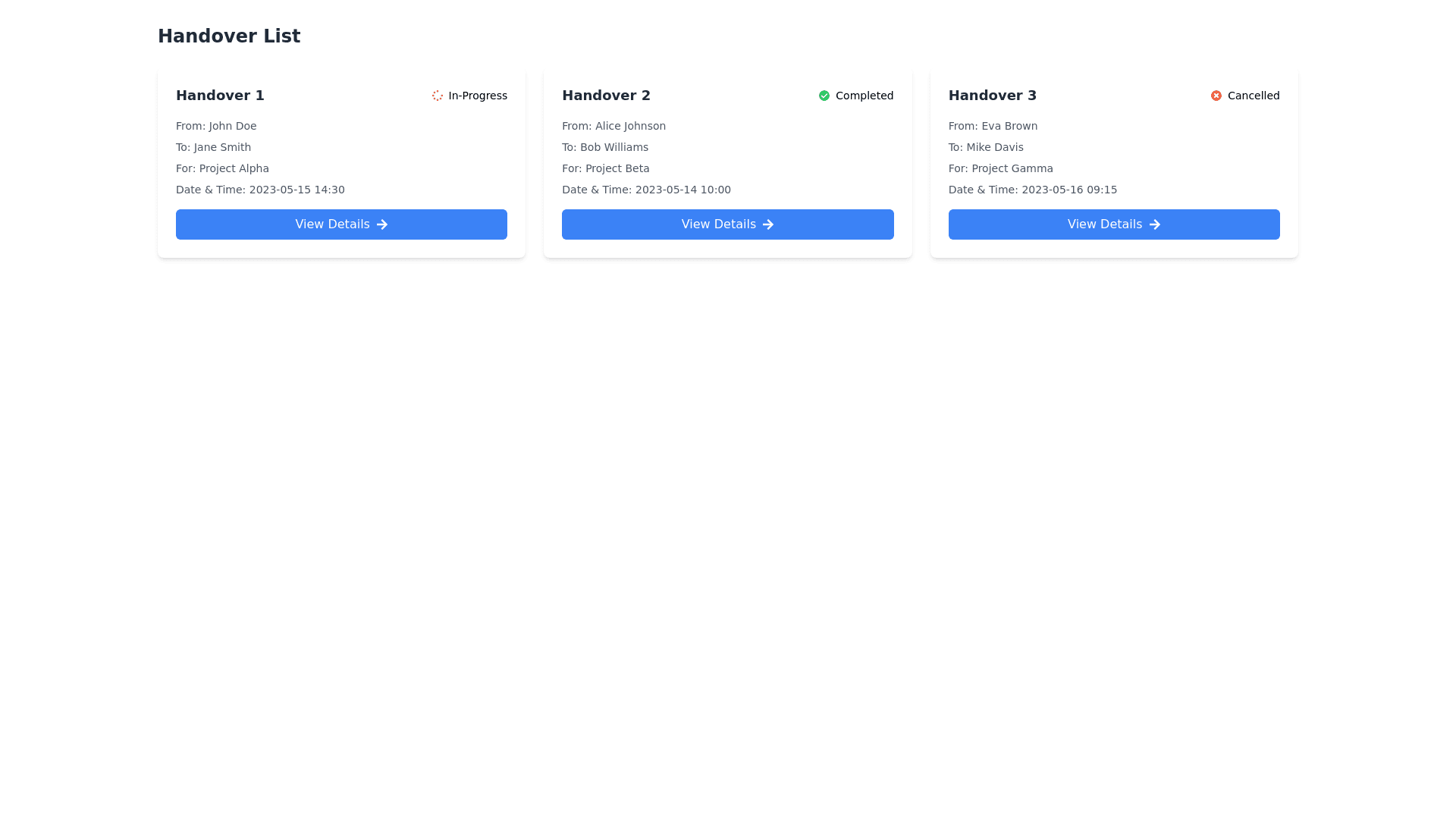Click the arrow icon in Handover 1's View Details button
Viewport: 1456px width, 819px height.
[382, 224]
